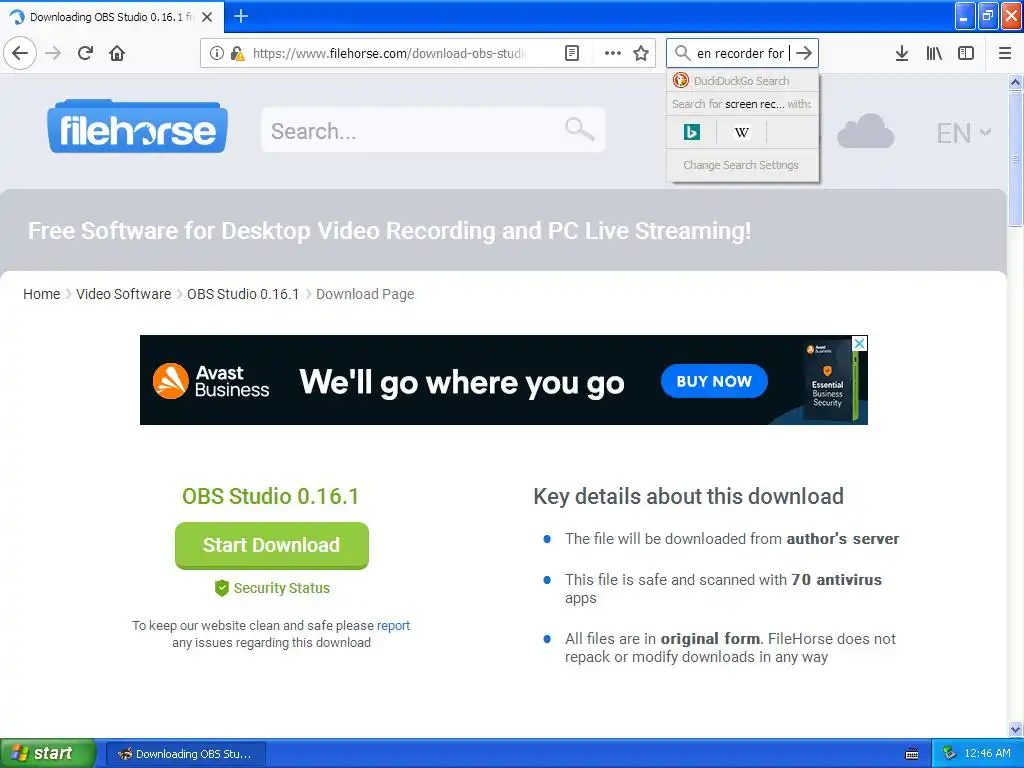The image size is (1024, 768).
Task: Go back to the previous page
Action: click(x=20, y=53)
